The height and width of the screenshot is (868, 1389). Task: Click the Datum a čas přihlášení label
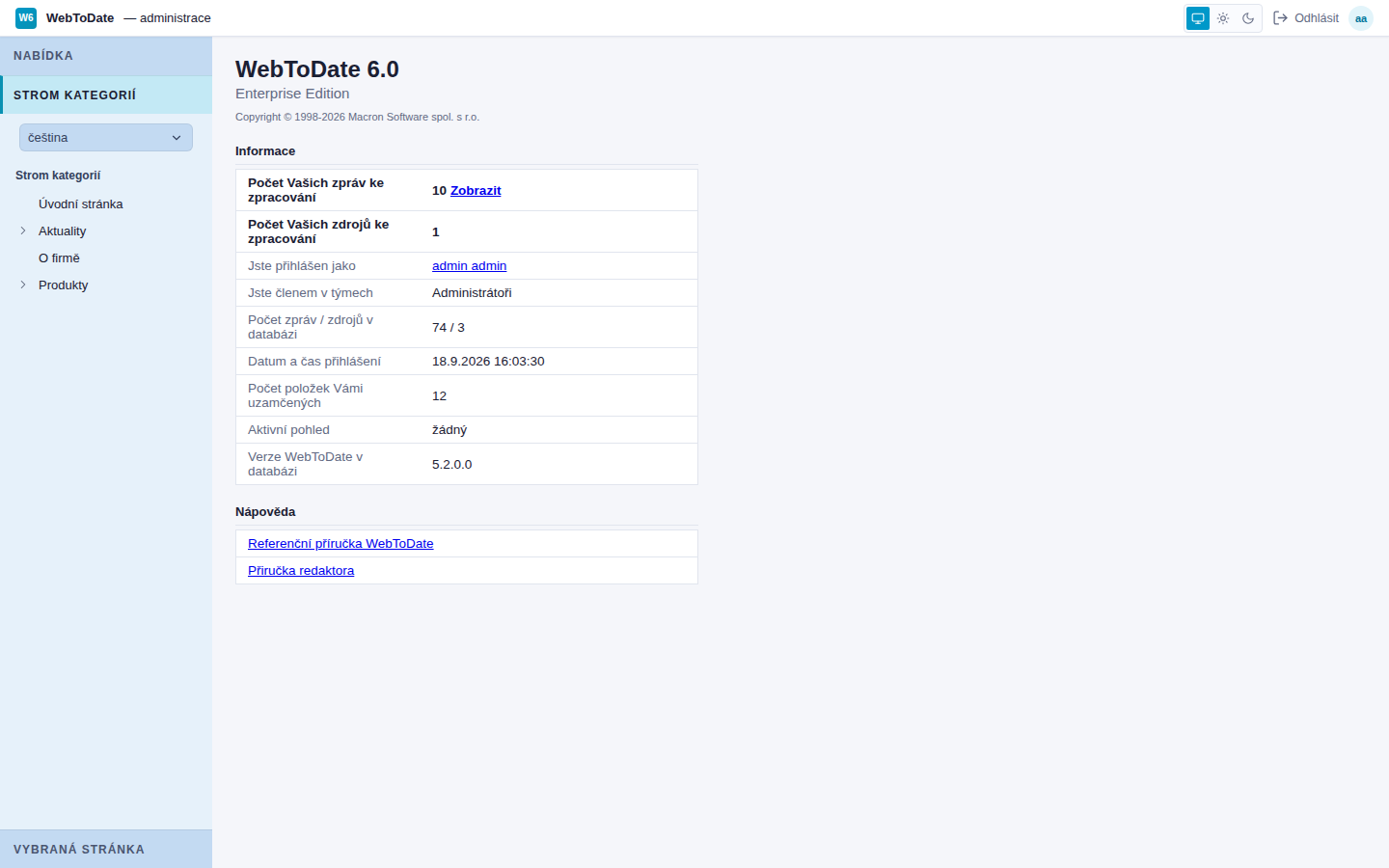point(314,362)
